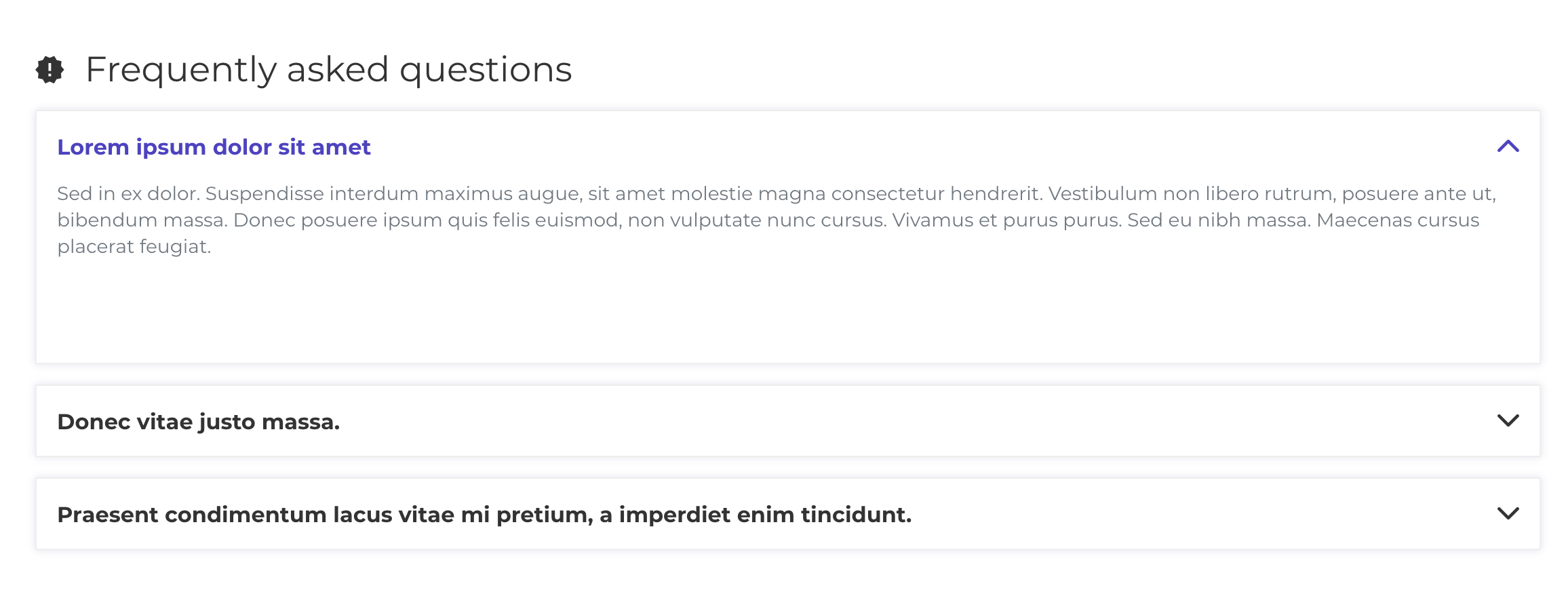Open the Praesent condimentum item using its chevron

tap(1508, 514)
